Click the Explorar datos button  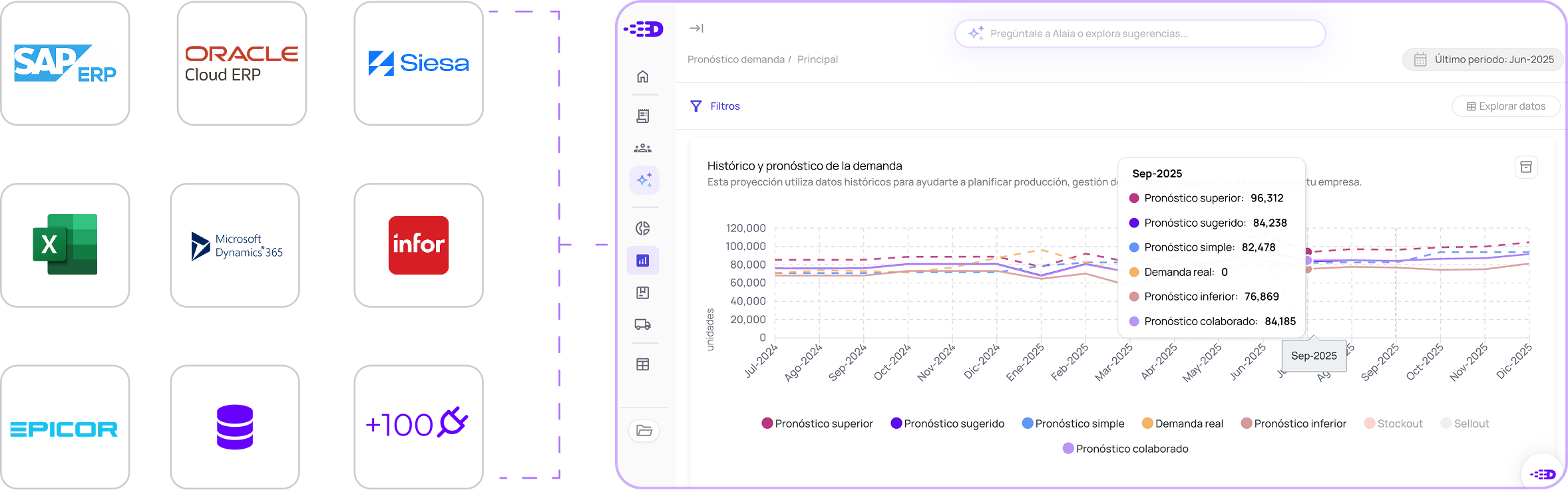point(1506,106)
